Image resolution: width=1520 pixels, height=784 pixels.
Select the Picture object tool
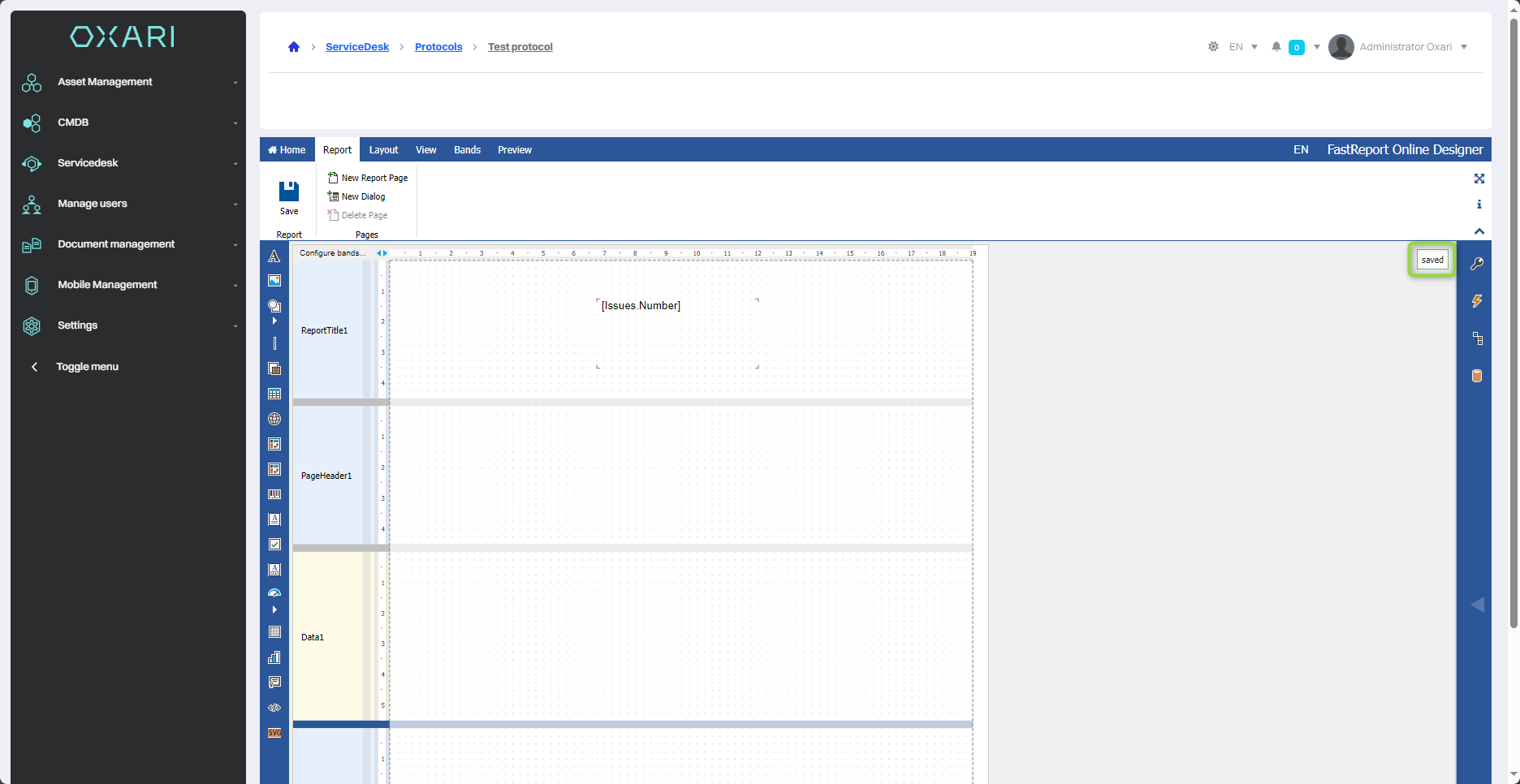pos(274,281)
